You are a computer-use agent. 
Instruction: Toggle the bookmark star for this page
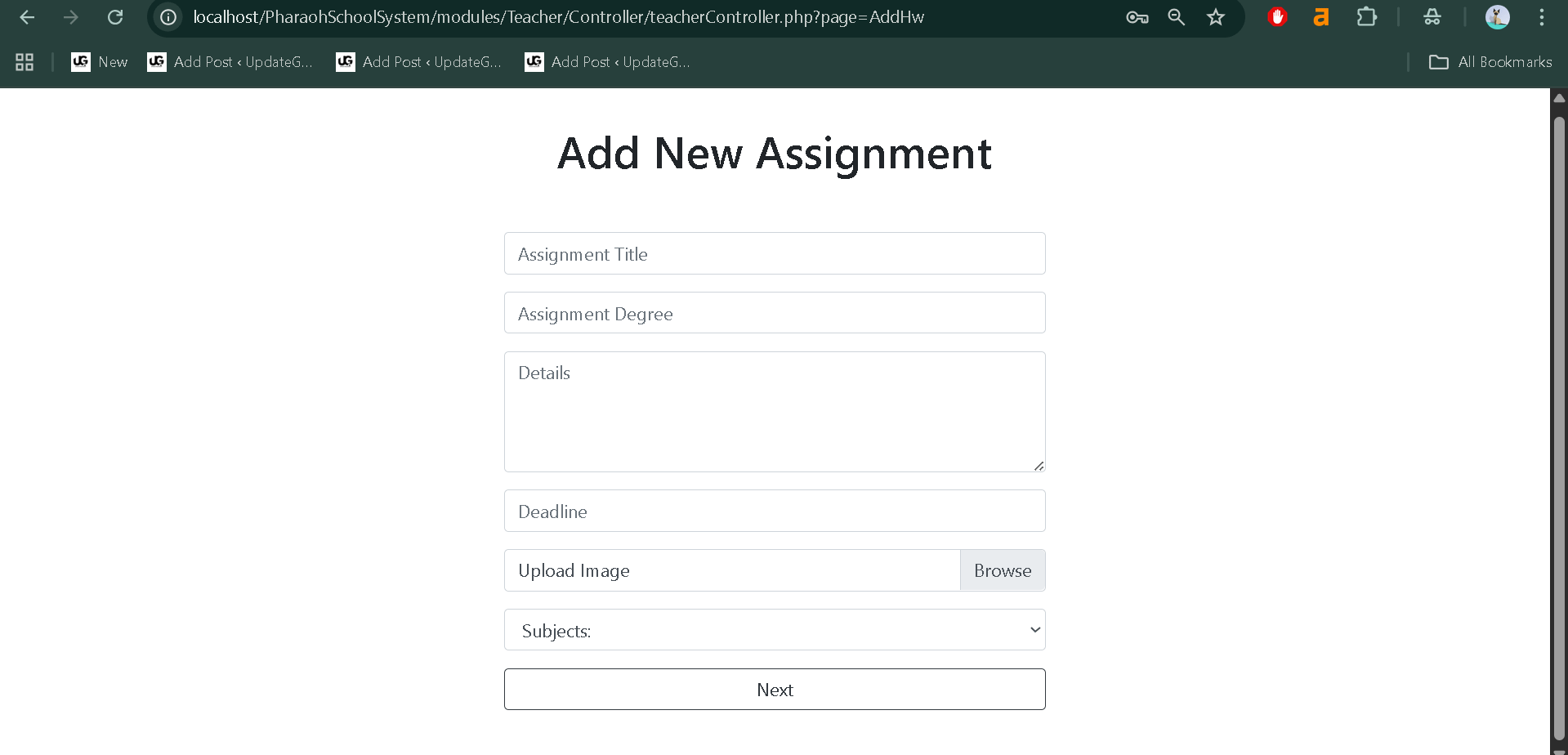(x=1215, y=16)
